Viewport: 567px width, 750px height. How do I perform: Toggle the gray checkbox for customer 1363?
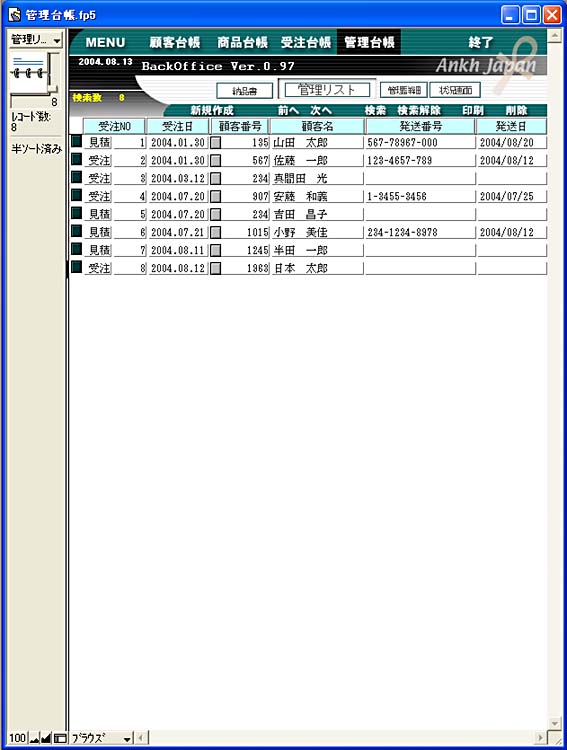coord(216,268)
